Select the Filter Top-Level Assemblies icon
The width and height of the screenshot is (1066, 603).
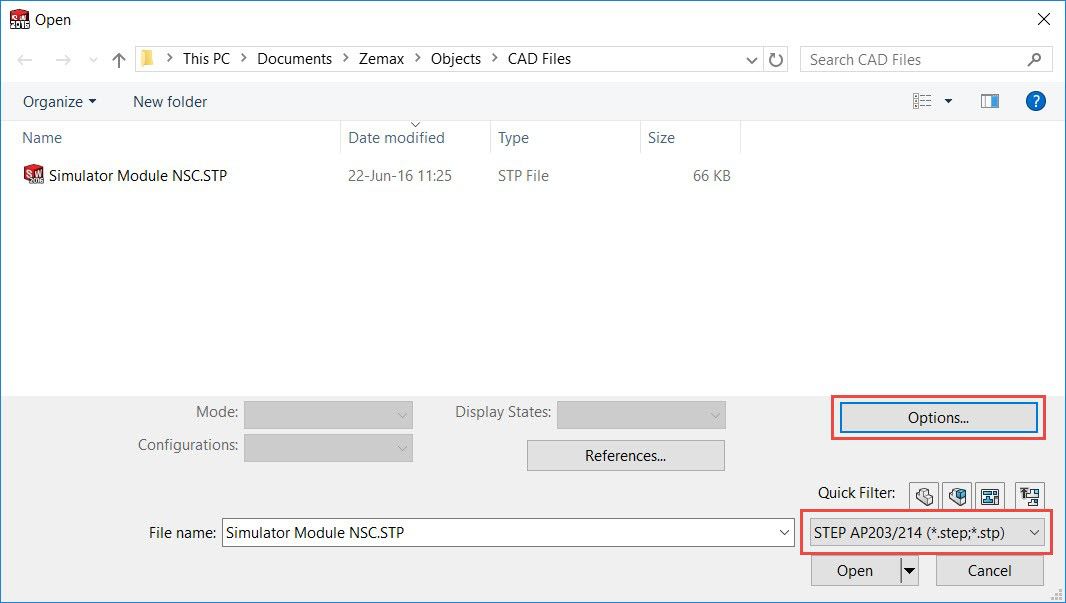1029,495
